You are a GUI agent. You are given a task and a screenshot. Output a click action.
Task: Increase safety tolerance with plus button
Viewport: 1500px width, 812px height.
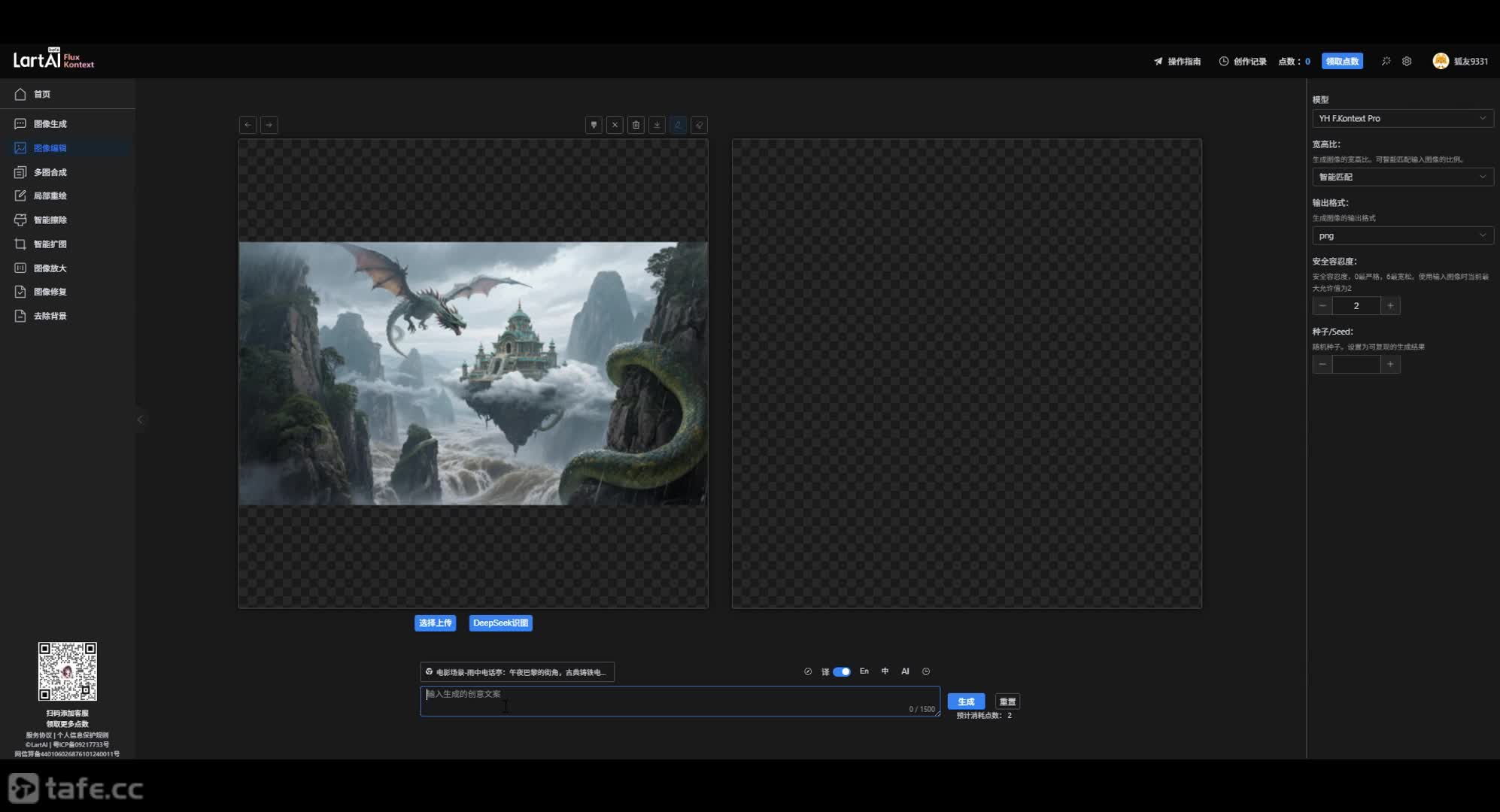point(1390,305)
